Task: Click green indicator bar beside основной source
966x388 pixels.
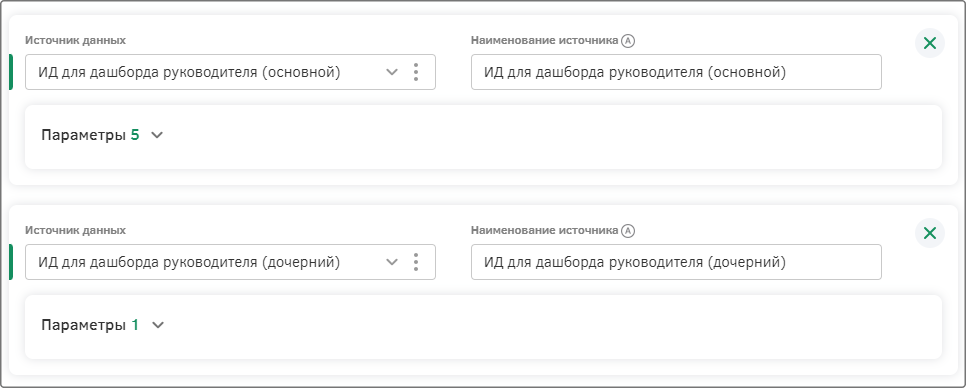Action: 11,72
